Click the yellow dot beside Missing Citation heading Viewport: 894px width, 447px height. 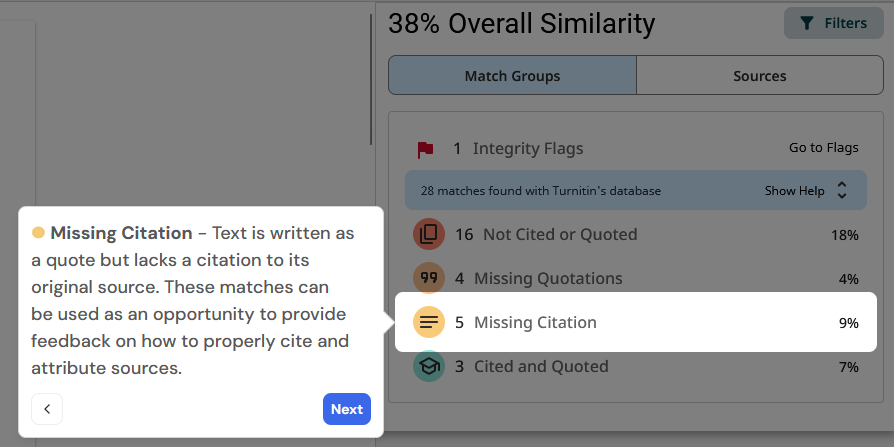(x=39, y=233)
